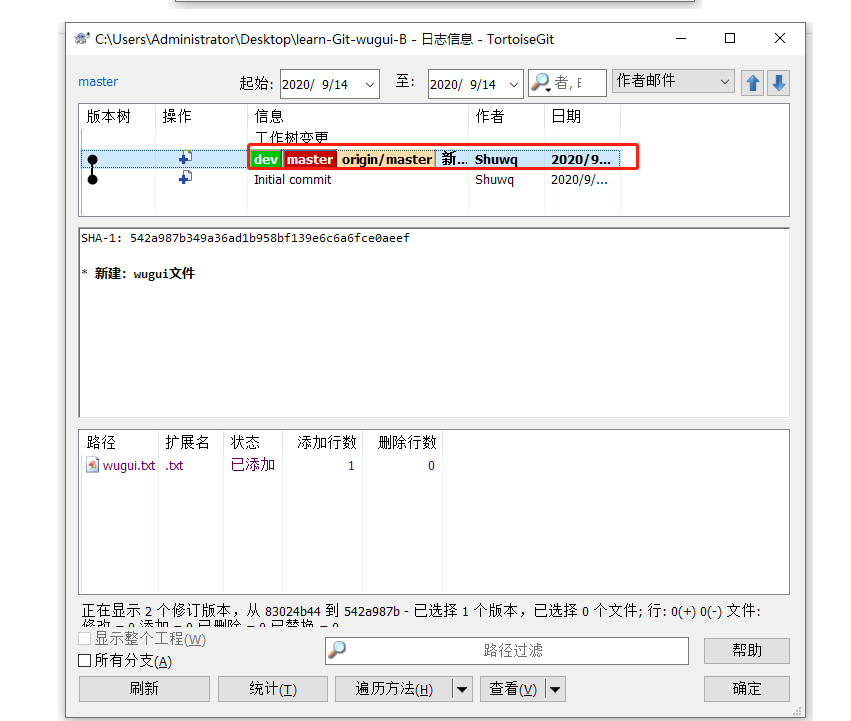Click the magnifier icon in 路径过滤 field
Viewport: 851px width, 721px height.
[x=337, y=649]
